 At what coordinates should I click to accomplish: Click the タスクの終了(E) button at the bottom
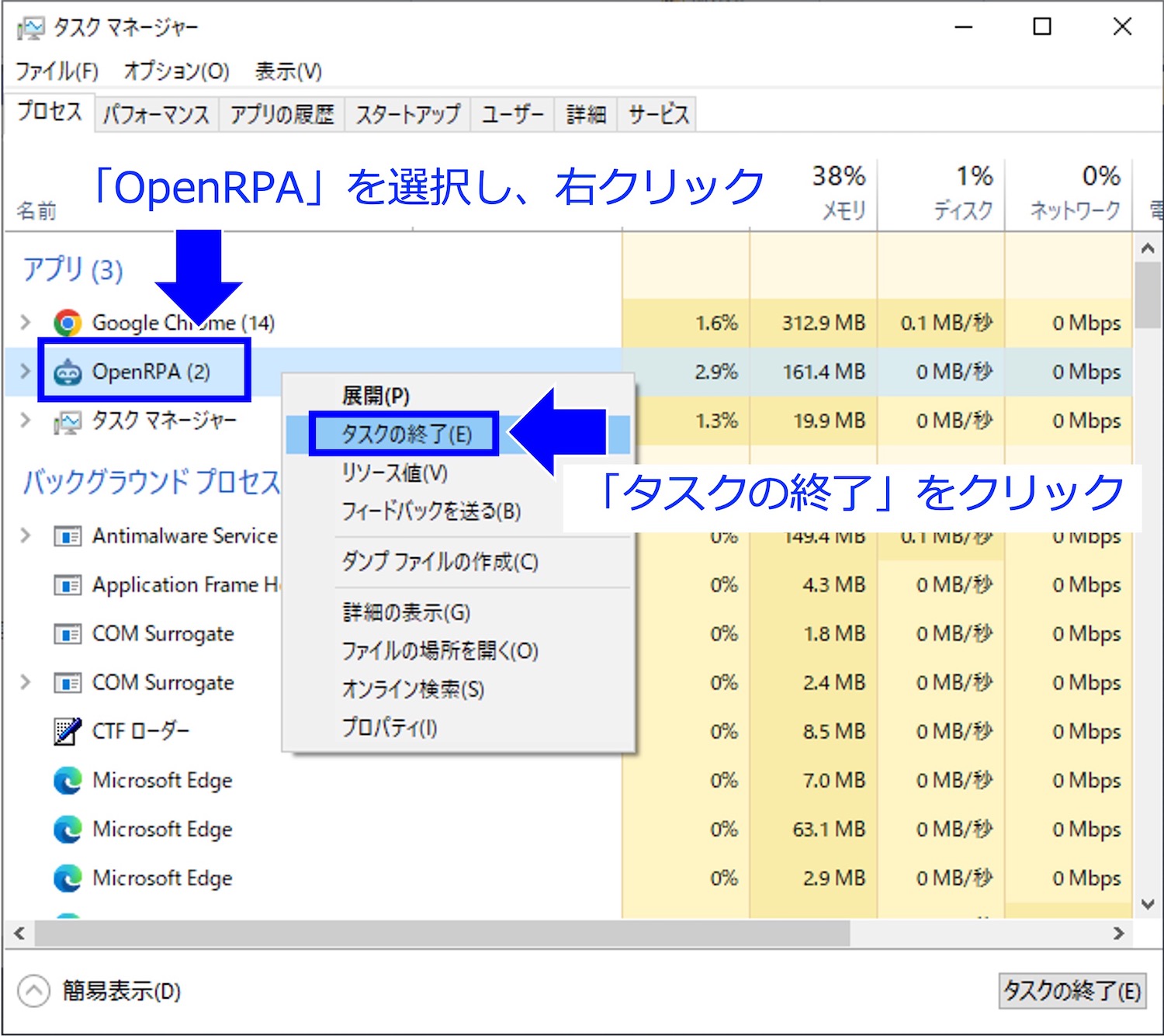coord(1072,991)
